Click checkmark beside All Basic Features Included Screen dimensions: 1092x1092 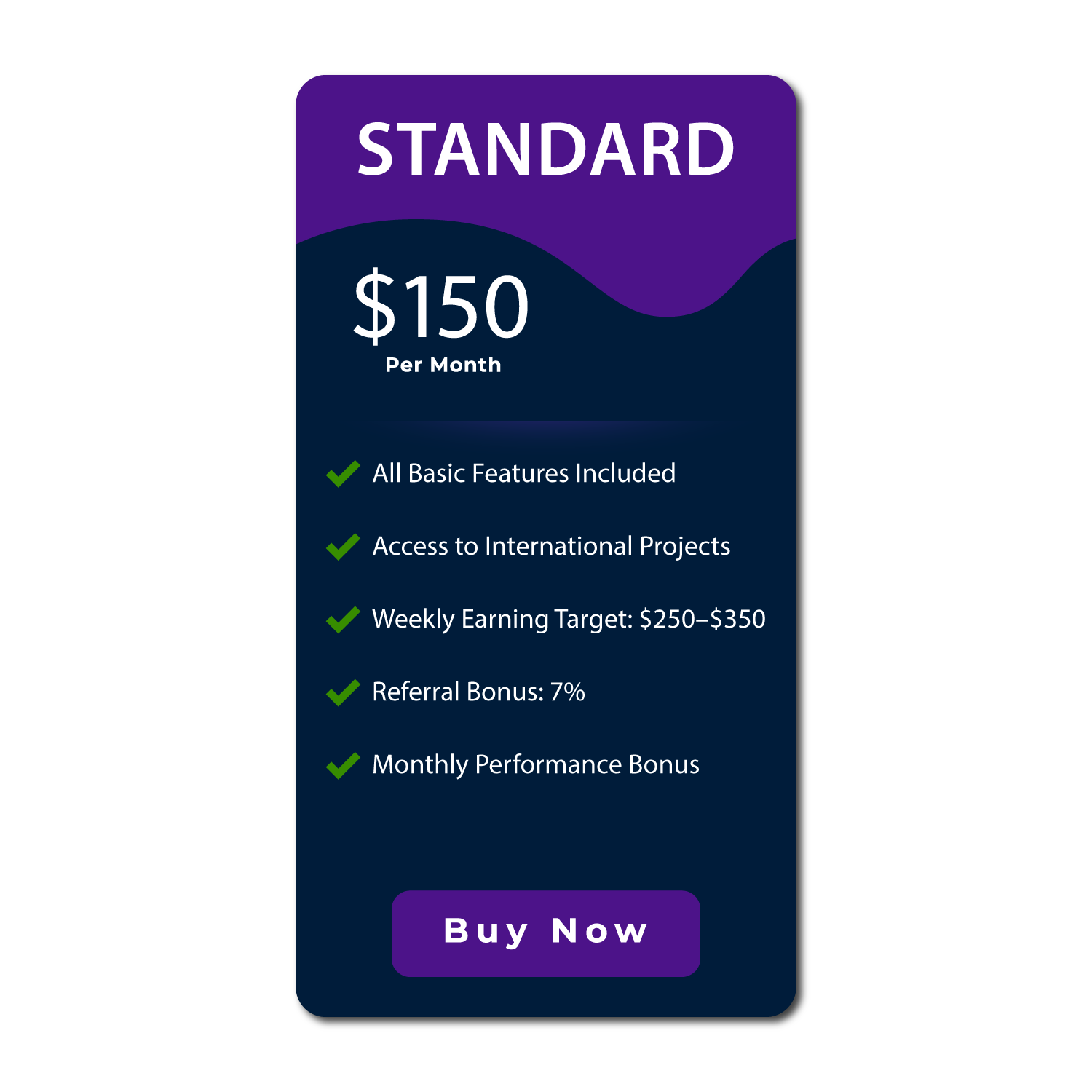pyautogui.click(x=343, y=474)
